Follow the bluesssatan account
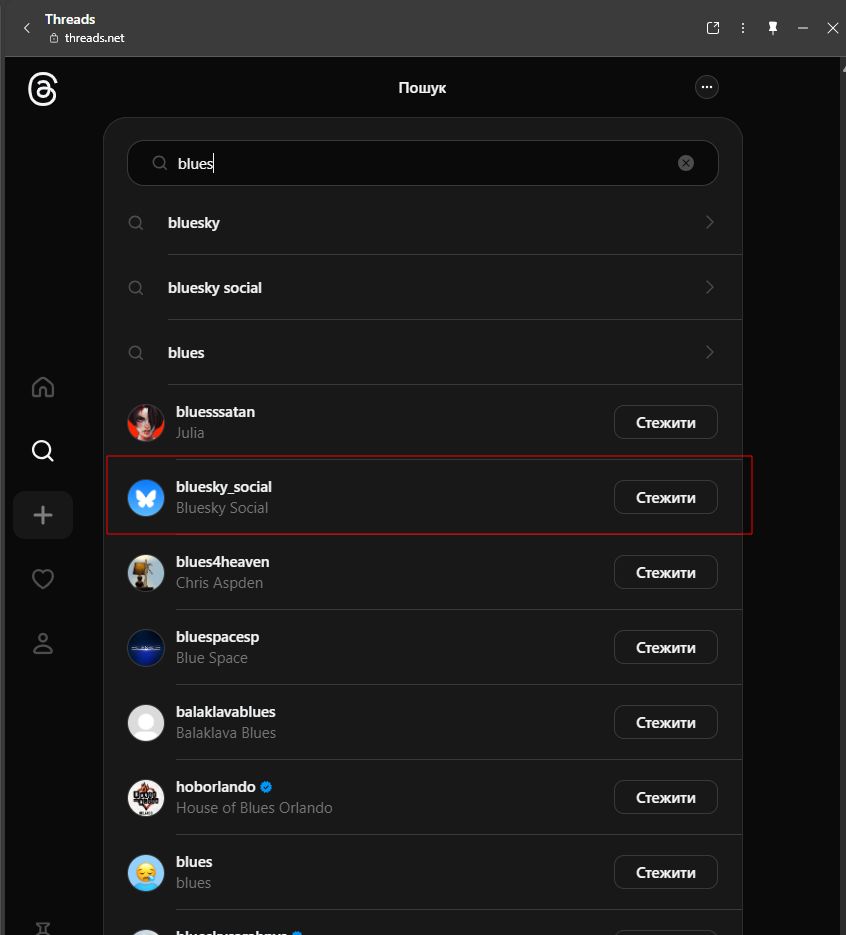The image size is (846, 935). coord(665,422)
